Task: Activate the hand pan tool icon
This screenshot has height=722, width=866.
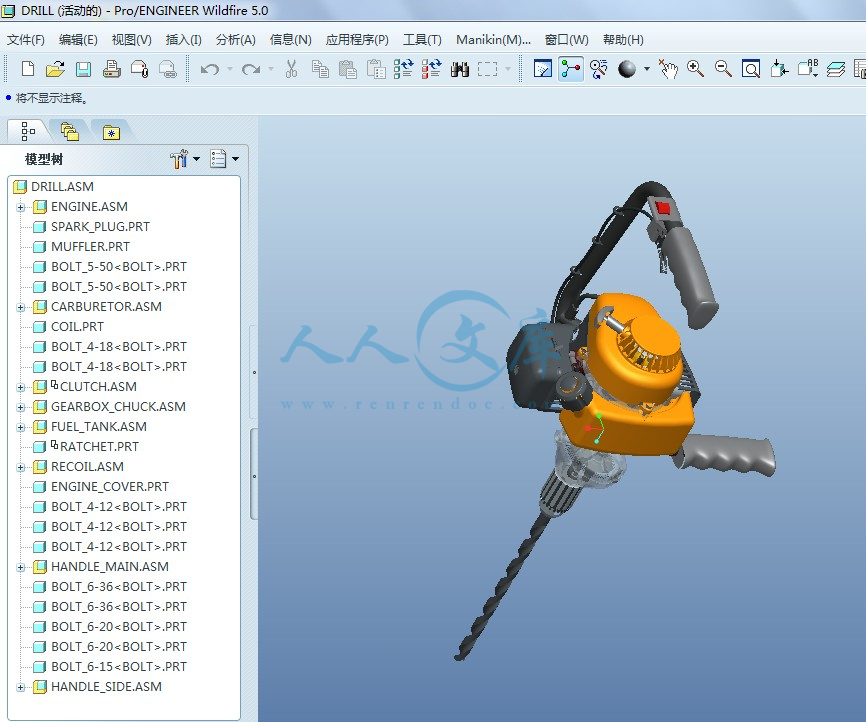Action: (668, 69)
